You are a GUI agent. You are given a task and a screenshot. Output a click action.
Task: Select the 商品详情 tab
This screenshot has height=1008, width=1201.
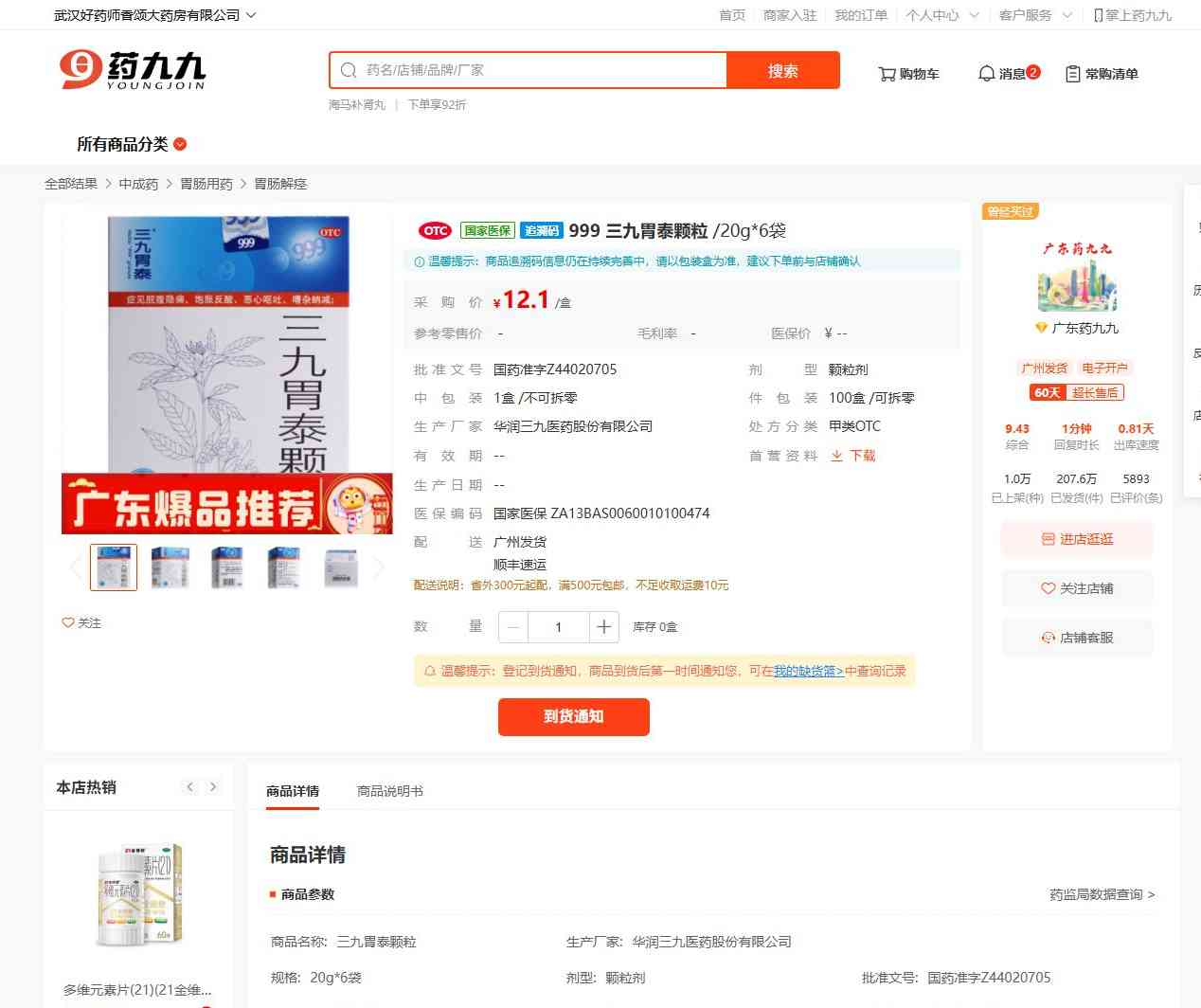tap(293, 791)
